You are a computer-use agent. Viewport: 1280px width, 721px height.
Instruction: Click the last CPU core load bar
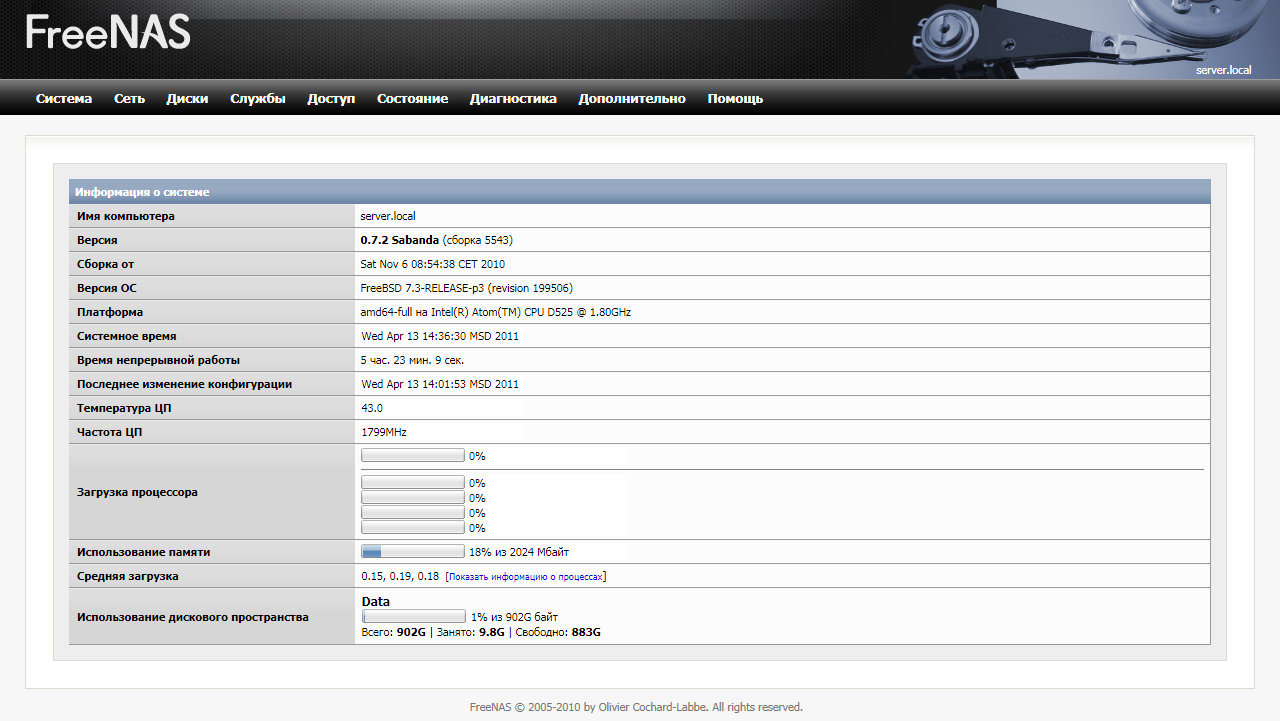tap(413, 528)
